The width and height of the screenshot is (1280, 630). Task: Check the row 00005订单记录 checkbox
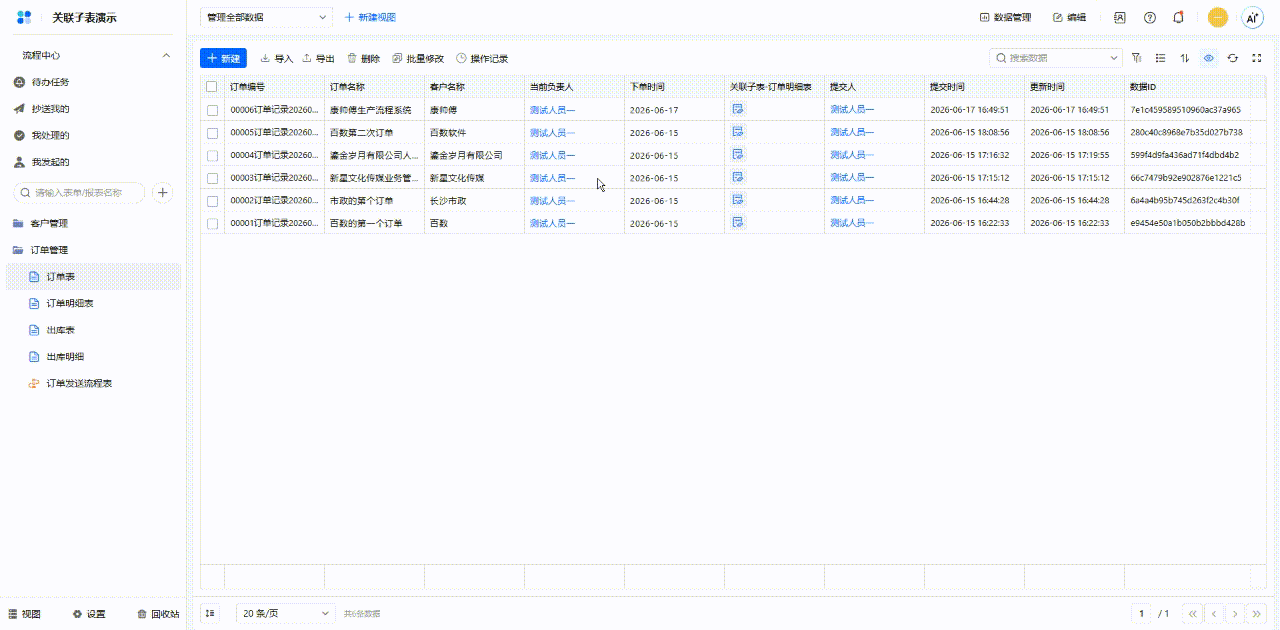click(212, 132)
